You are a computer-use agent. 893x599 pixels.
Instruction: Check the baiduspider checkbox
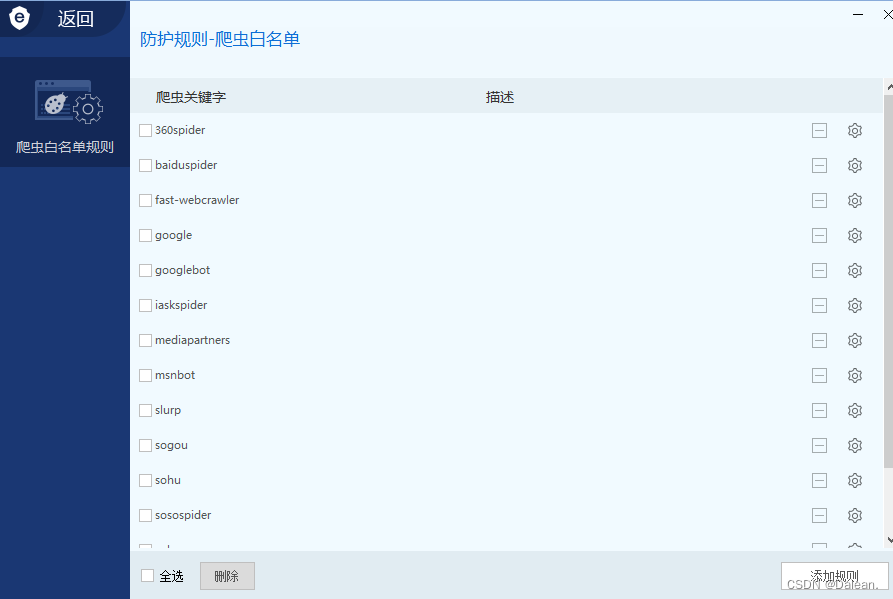tap(145, 166)
